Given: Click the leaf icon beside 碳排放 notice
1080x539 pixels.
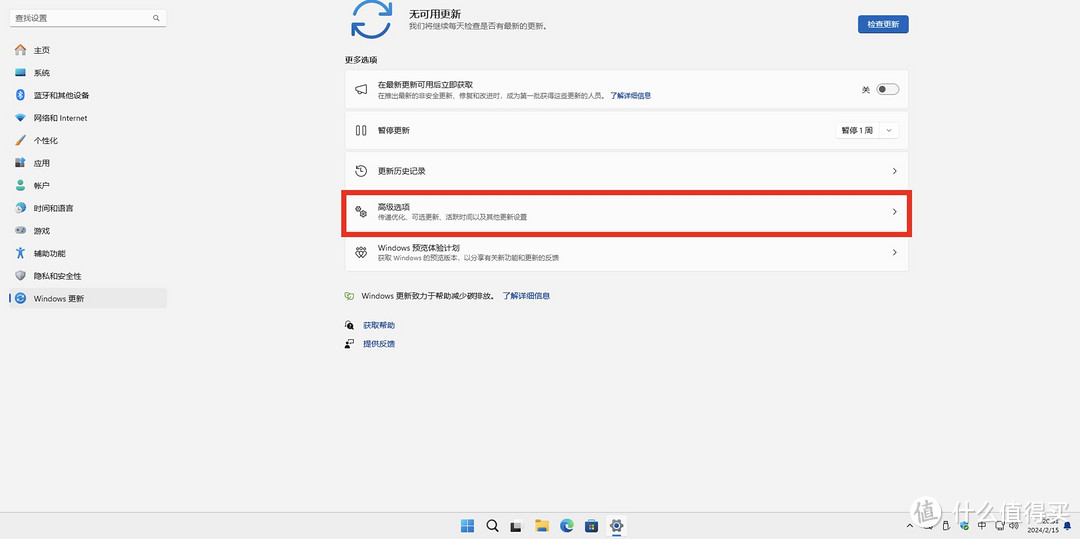Looking at the screenshot, I should (349, 296).
